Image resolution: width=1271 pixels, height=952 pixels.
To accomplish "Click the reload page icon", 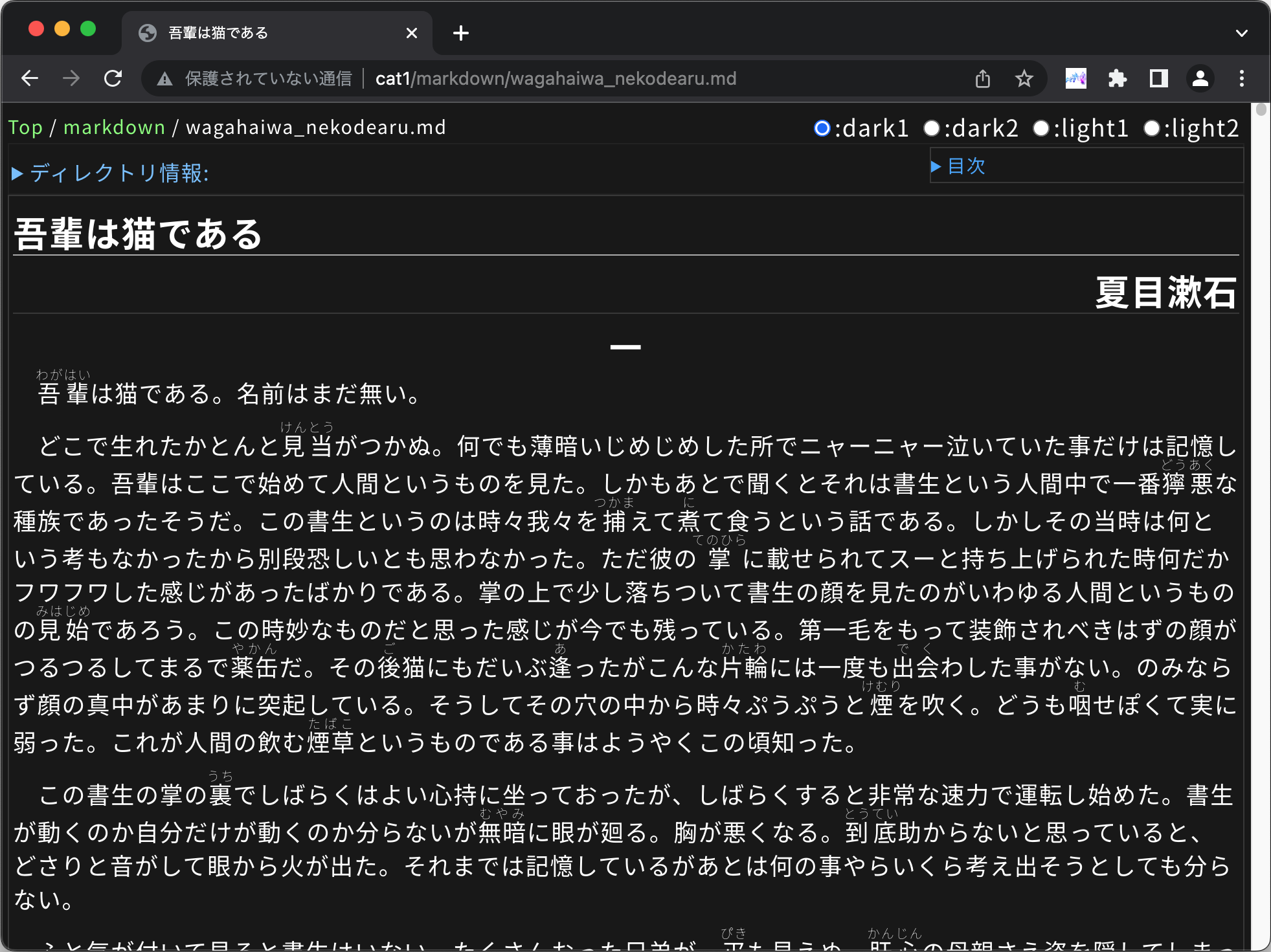I will (x=113, y=80).
